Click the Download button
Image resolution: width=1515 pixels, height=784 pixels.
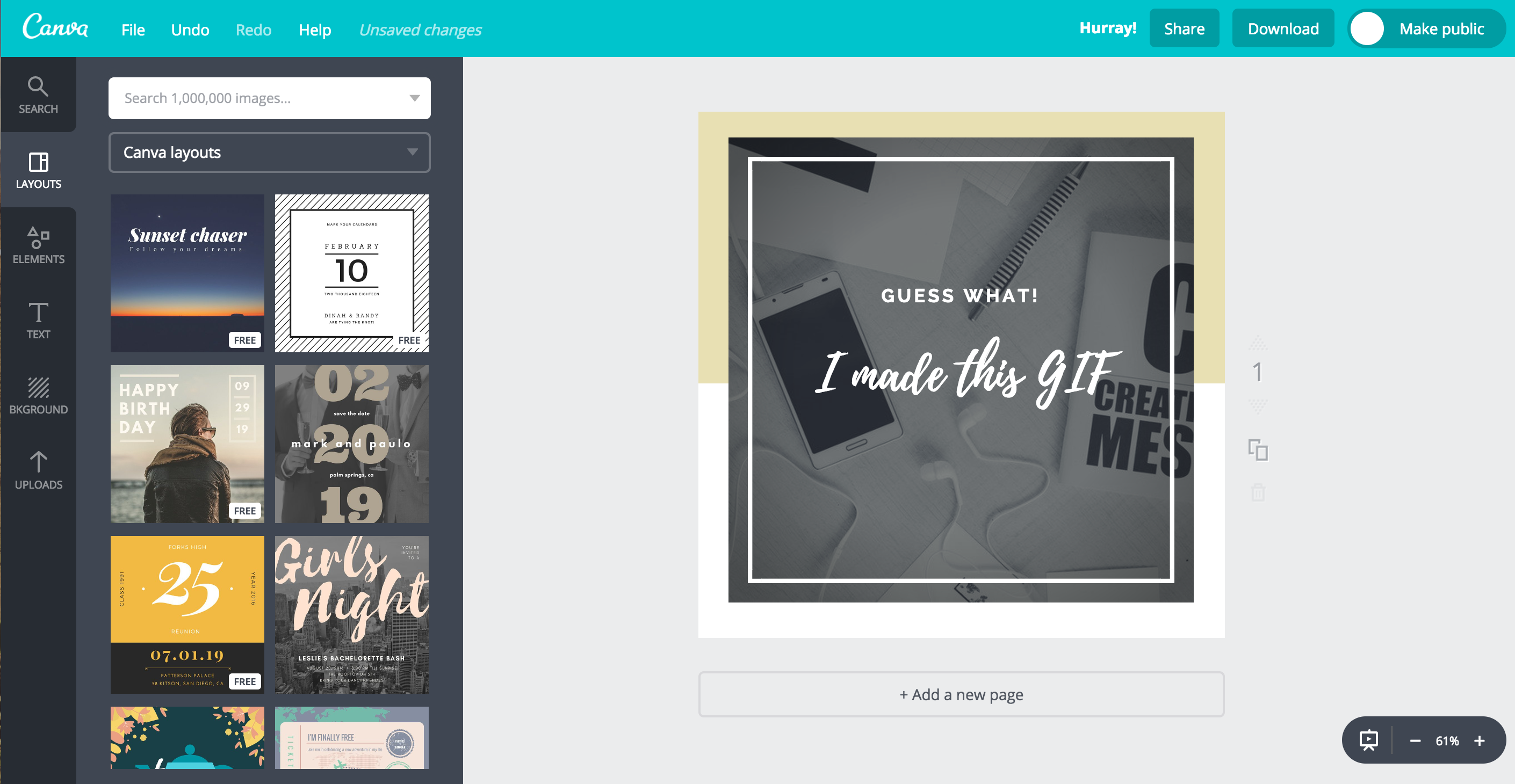click(1283, 28)
